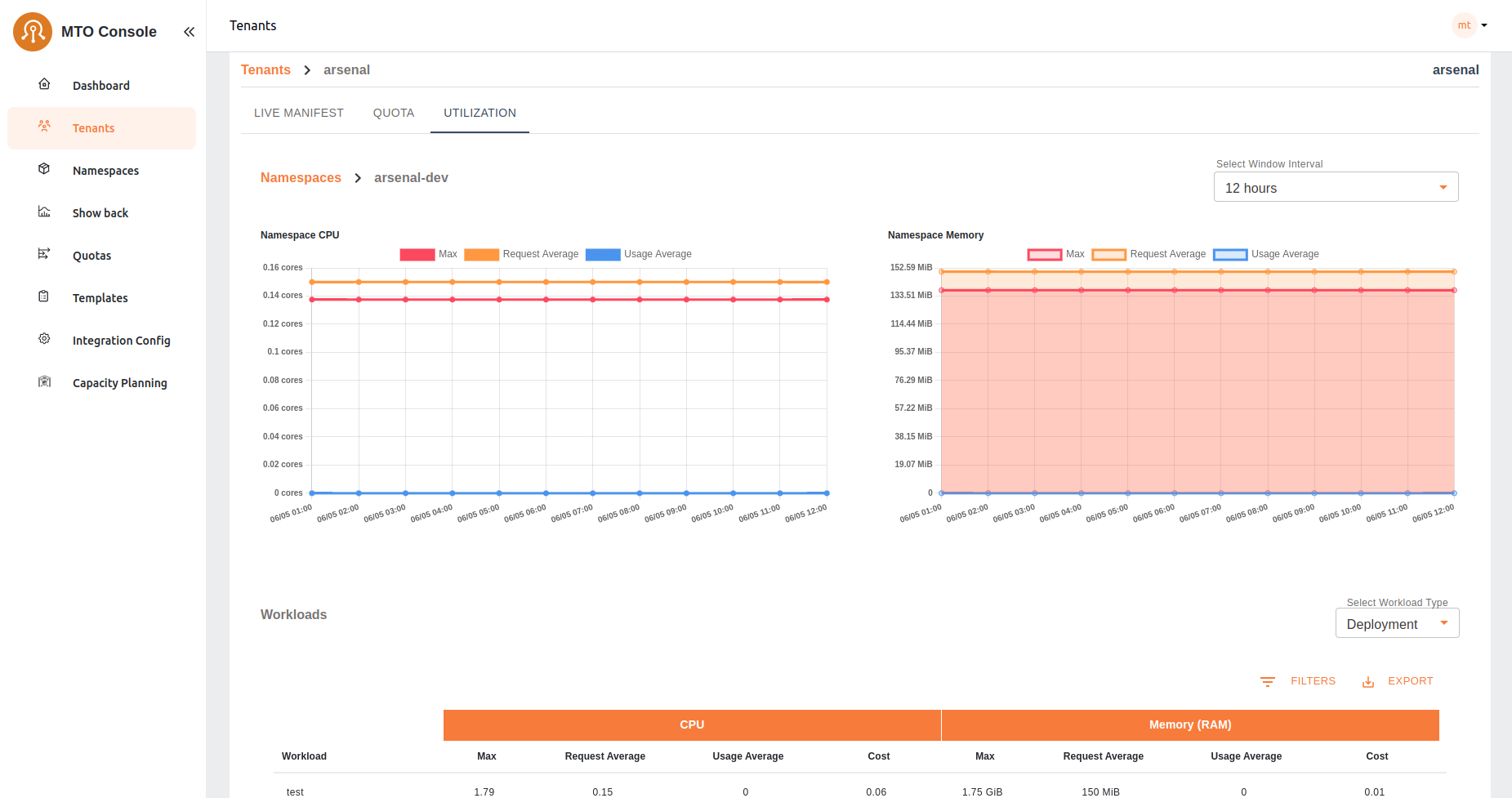The height and width of the screenshot is (798, 1512).
Task: Open the Select Workload Type dropdown
Action: coord(1397,624)
